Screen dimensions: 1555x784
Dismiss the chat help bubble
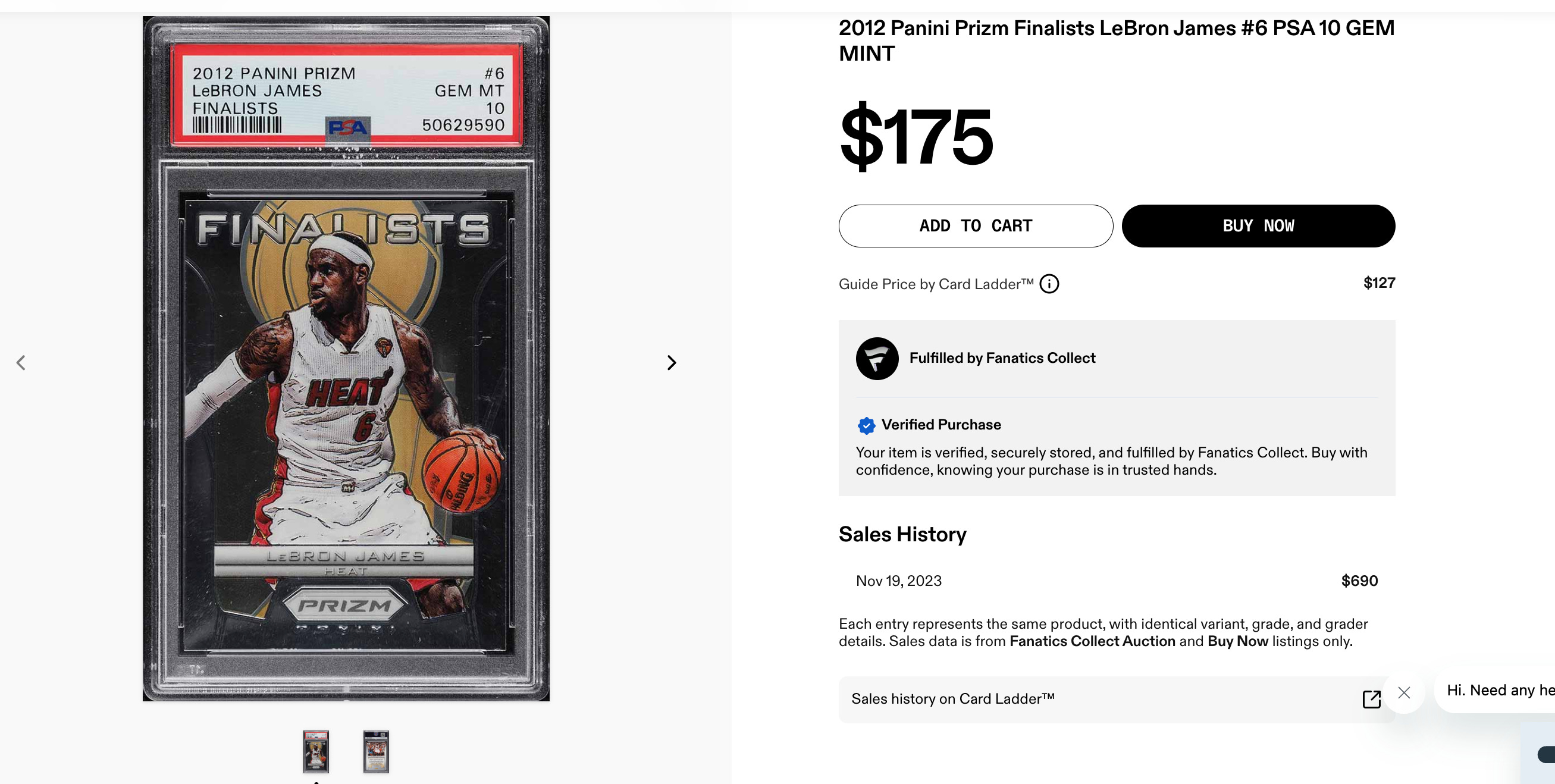click(x=1404, y=692)
